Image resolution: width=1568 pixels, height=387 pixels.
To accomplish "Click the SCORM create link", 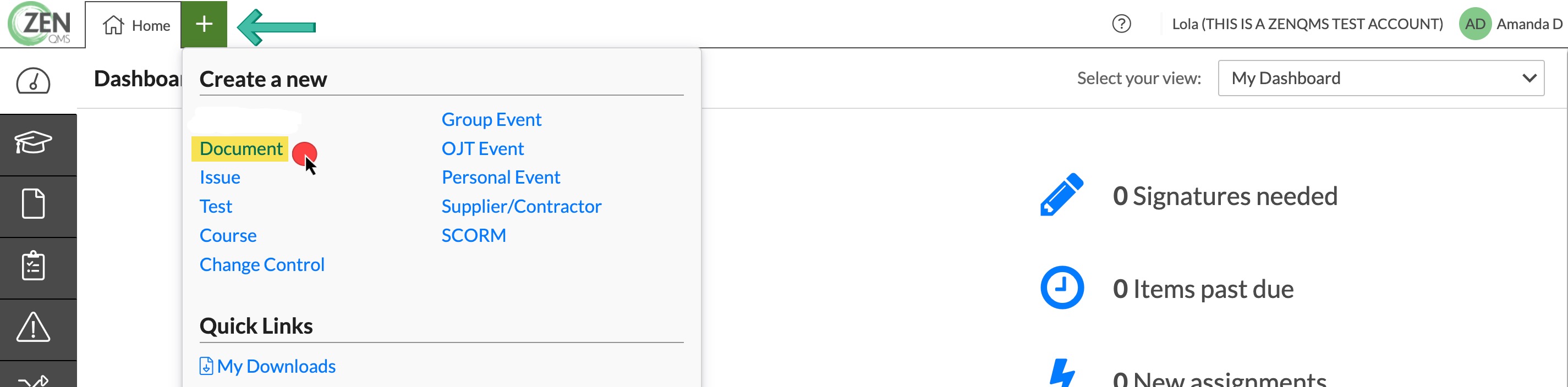I will coord(474,235).
